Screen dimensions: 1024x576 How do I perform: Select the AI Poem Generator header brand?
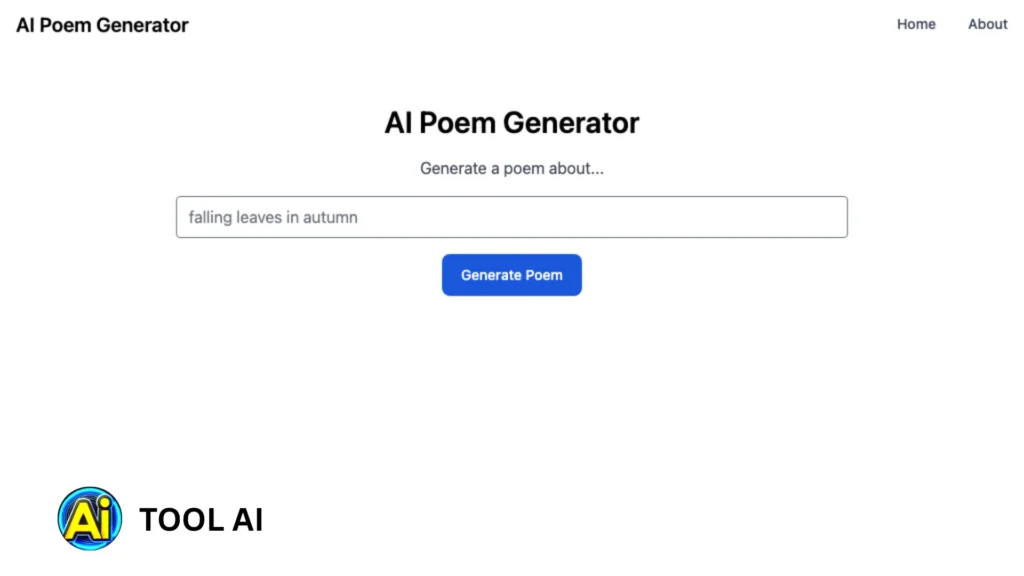click(102, 25)
